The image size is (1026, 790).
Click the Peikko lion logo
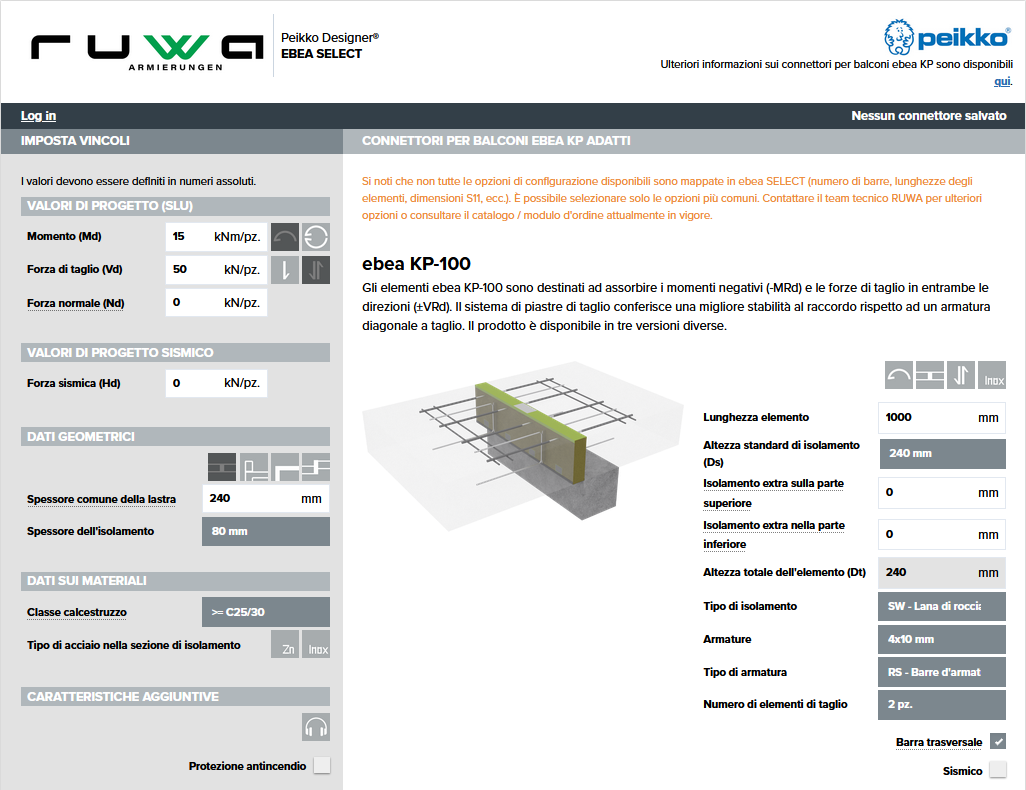point(946,37)
